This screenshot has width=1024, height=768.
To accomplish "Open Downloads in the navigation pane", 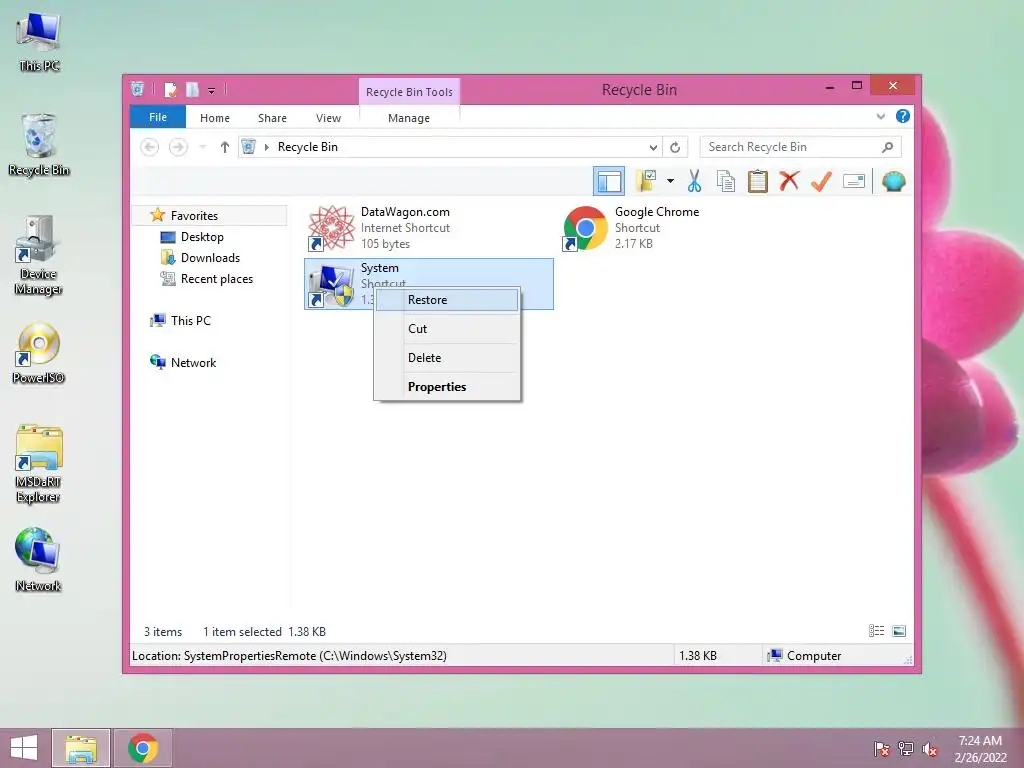I will click(x=210, y=257).
